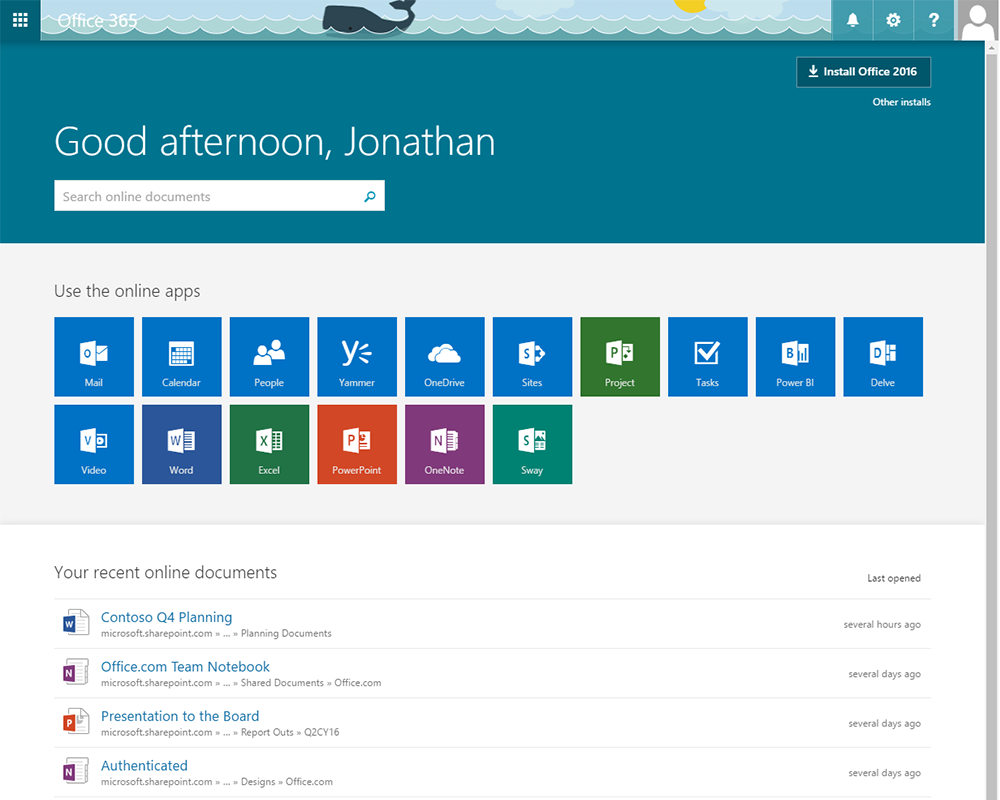The width and height of the screenshot is (1000, 800).
Task: Start PowerPoint Online
Action: pos(356,444)
